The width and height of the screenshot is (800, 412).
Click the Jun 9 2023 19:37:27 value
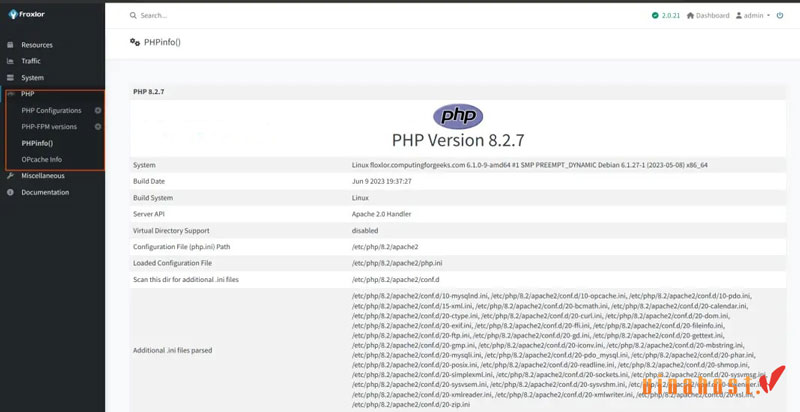tap(382, 182)
